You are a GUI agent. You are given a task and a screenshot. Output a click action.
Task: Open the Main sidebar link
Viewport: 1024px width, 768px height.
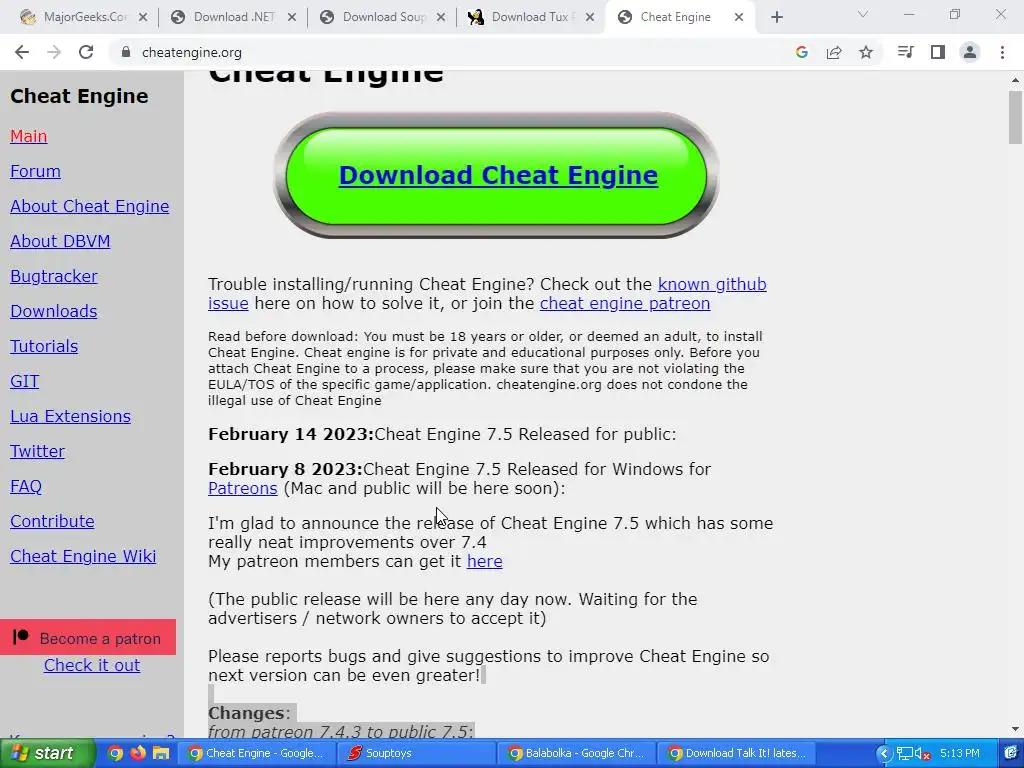29,136
